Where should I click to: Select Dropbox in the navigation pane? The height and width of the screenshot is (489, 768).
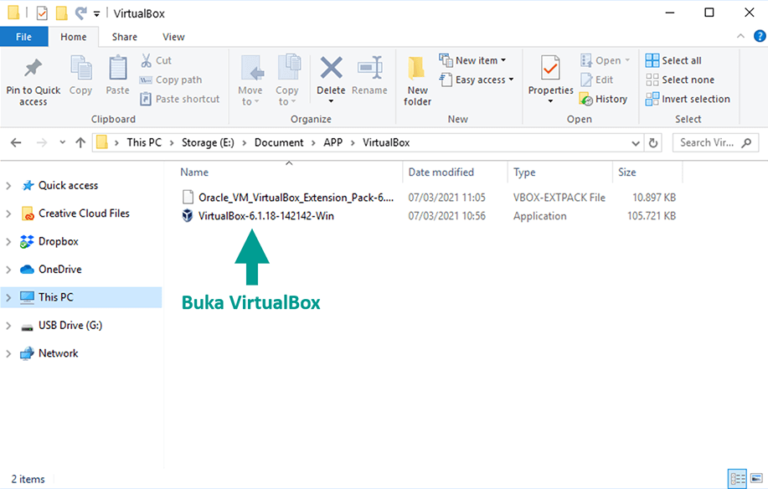pyautogui.click(x=58, y=242)
